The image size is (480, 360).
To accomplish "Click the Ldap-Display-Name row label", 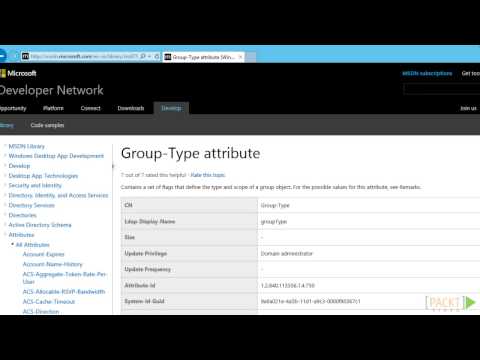I will click(150, 222).
